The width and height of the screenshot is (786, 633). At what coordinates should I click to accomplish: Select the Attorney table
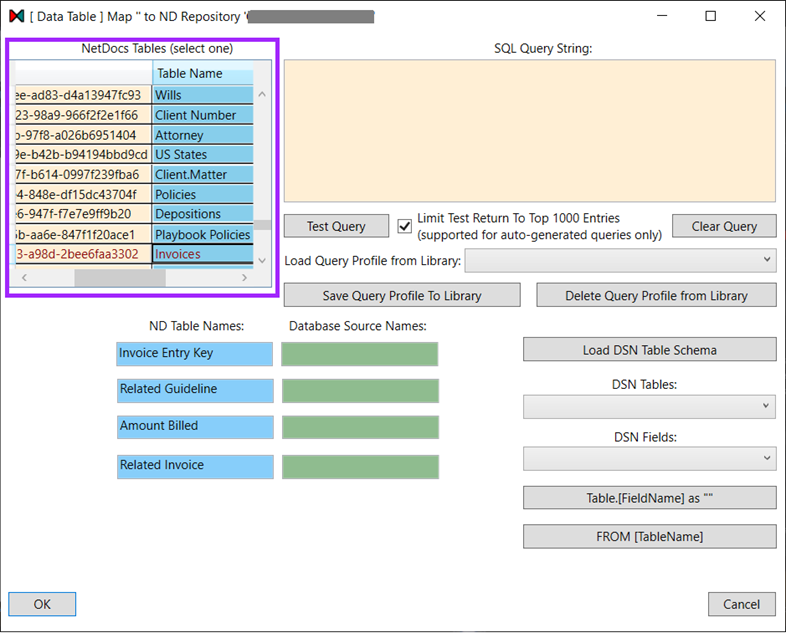203,135
